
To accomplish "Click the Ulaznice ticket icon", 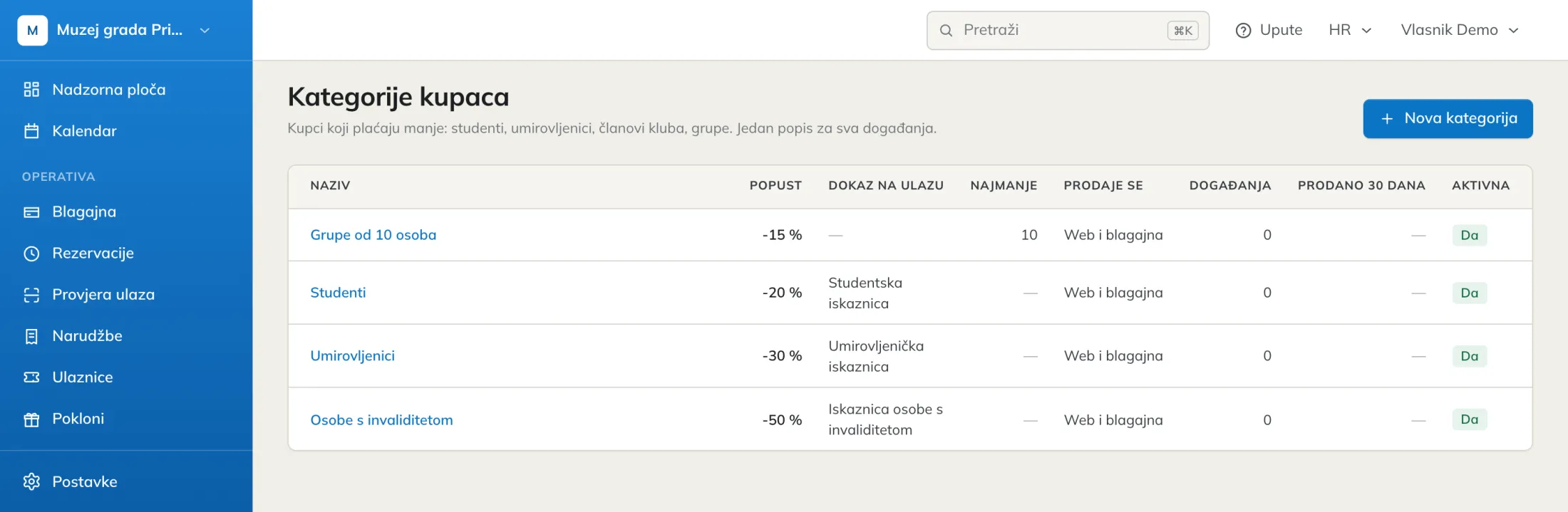I will 31,377.
